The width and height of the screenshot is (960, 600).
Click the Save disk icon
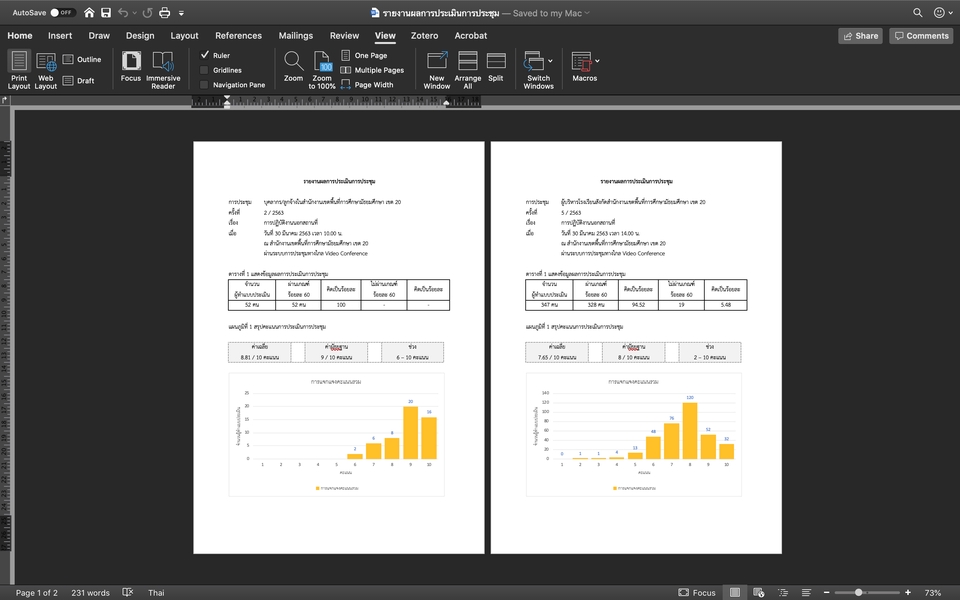click(106, 12)
